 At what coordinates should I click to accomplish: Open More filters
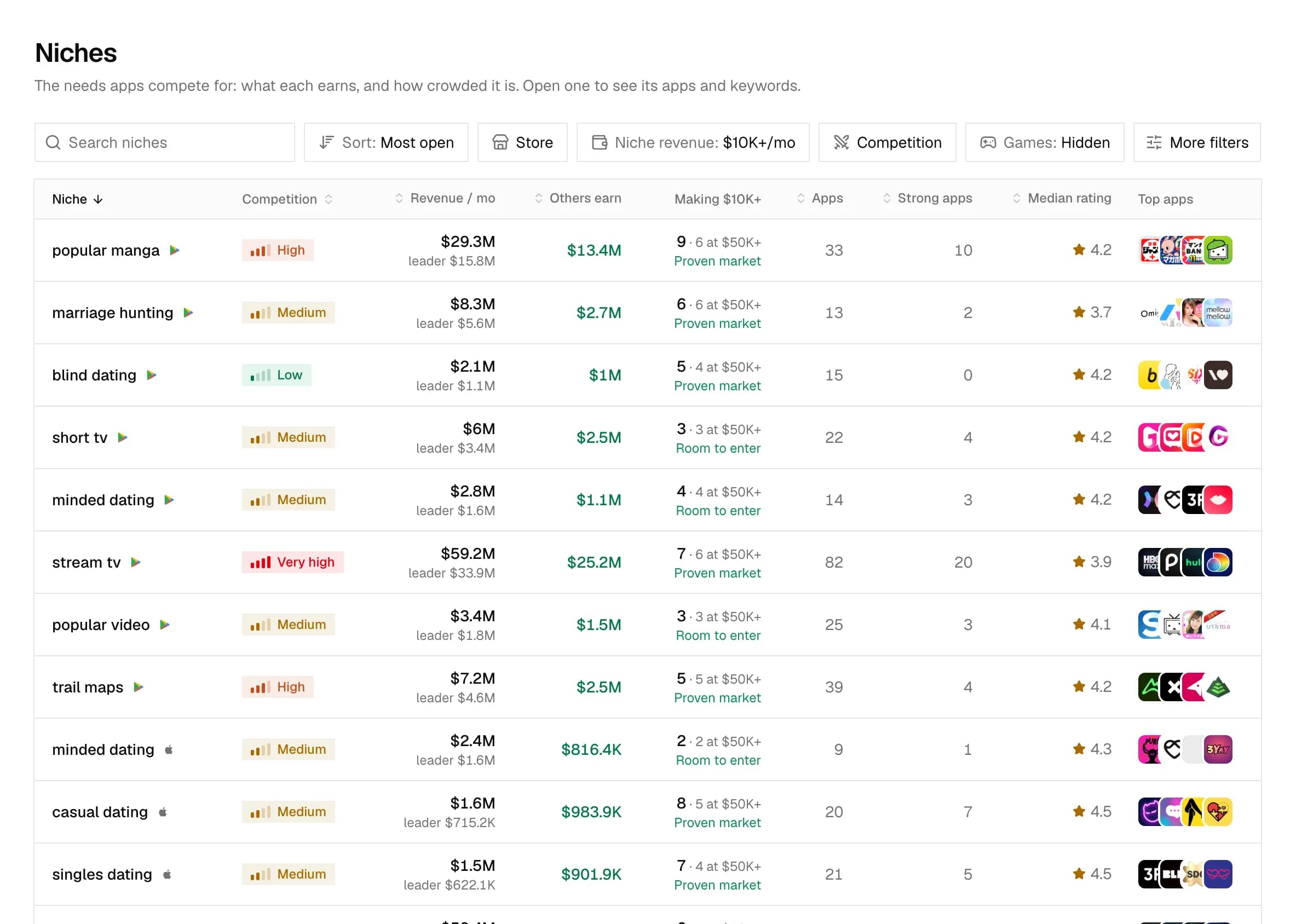(x=1197, y=142)
